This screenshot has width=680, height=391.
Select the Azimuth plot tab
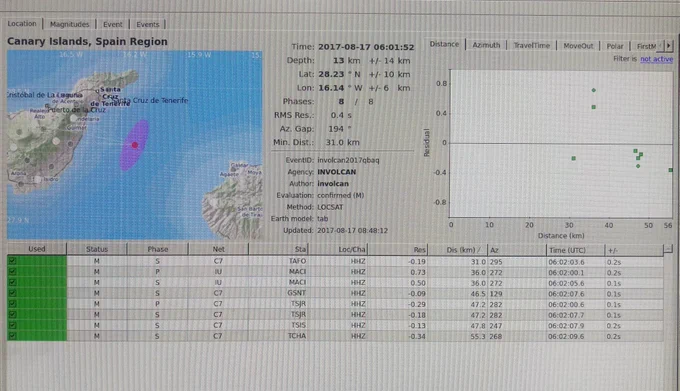coord(486,45)
